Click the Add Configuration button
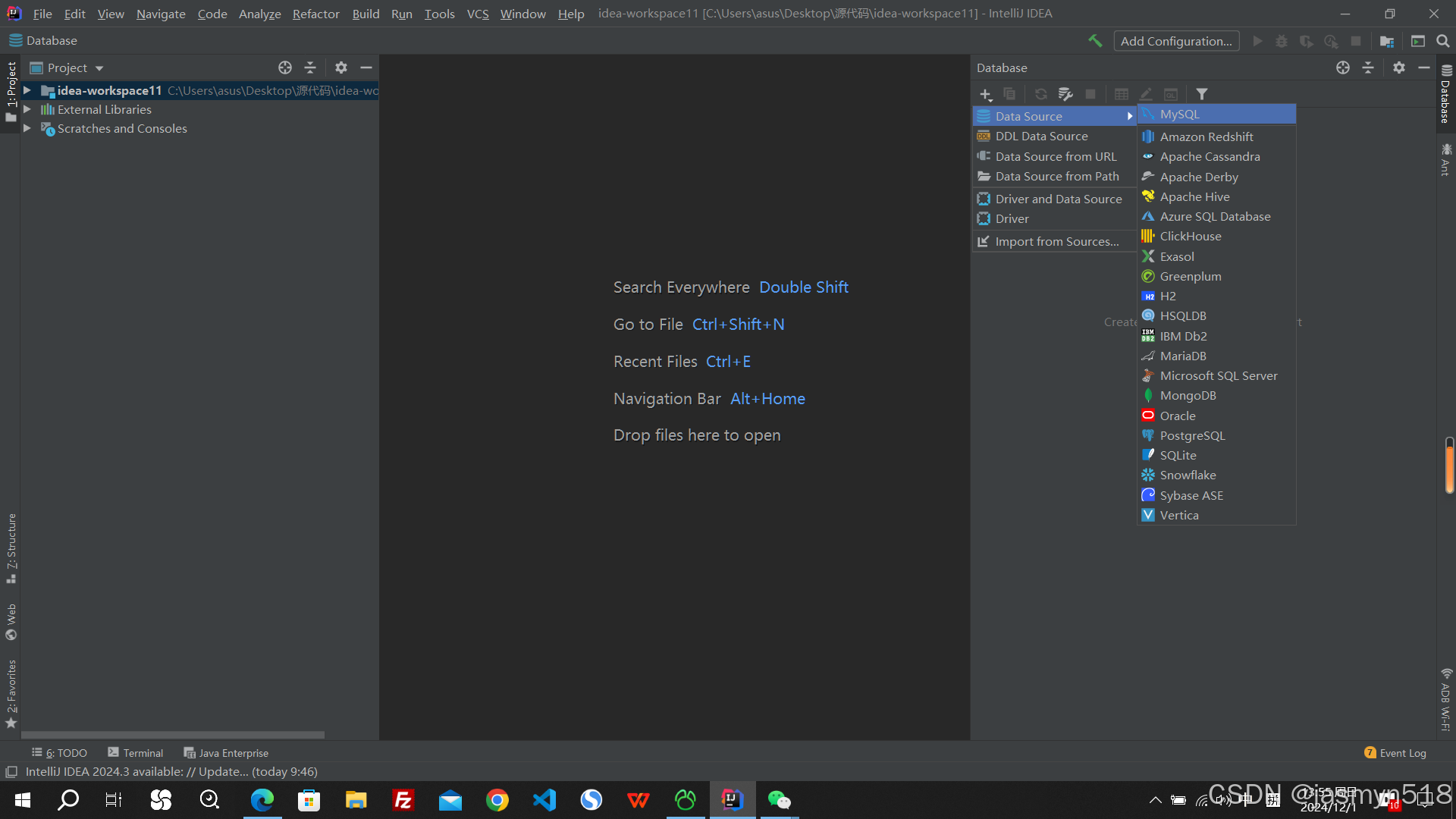Viewport: 1456px width, 819px height. [1176, 41]
